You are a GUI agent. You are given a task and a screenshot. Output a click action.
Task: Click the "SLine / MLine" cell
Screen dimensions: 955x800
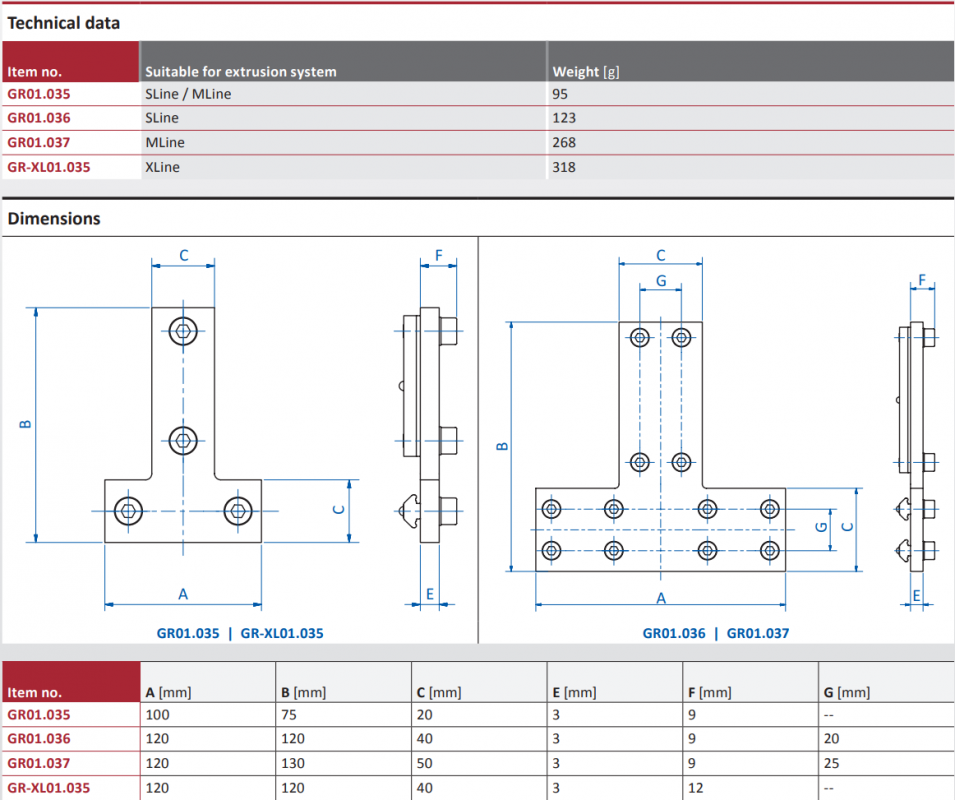coord(188,94)
